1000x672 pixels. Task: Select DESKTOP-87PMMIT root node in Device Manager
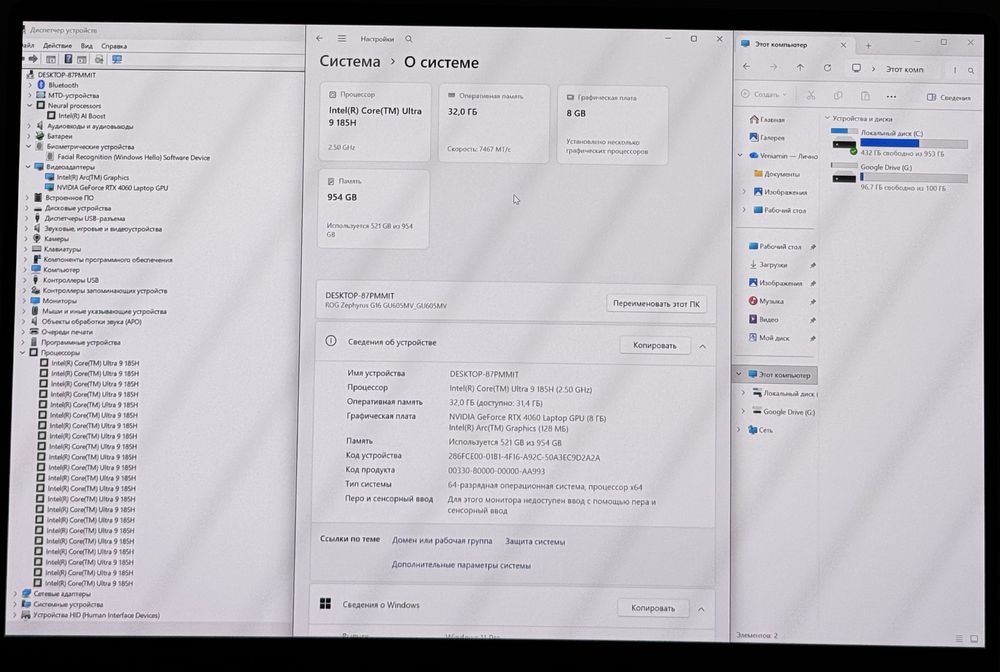pyautogui.click(x=66, y=75)
